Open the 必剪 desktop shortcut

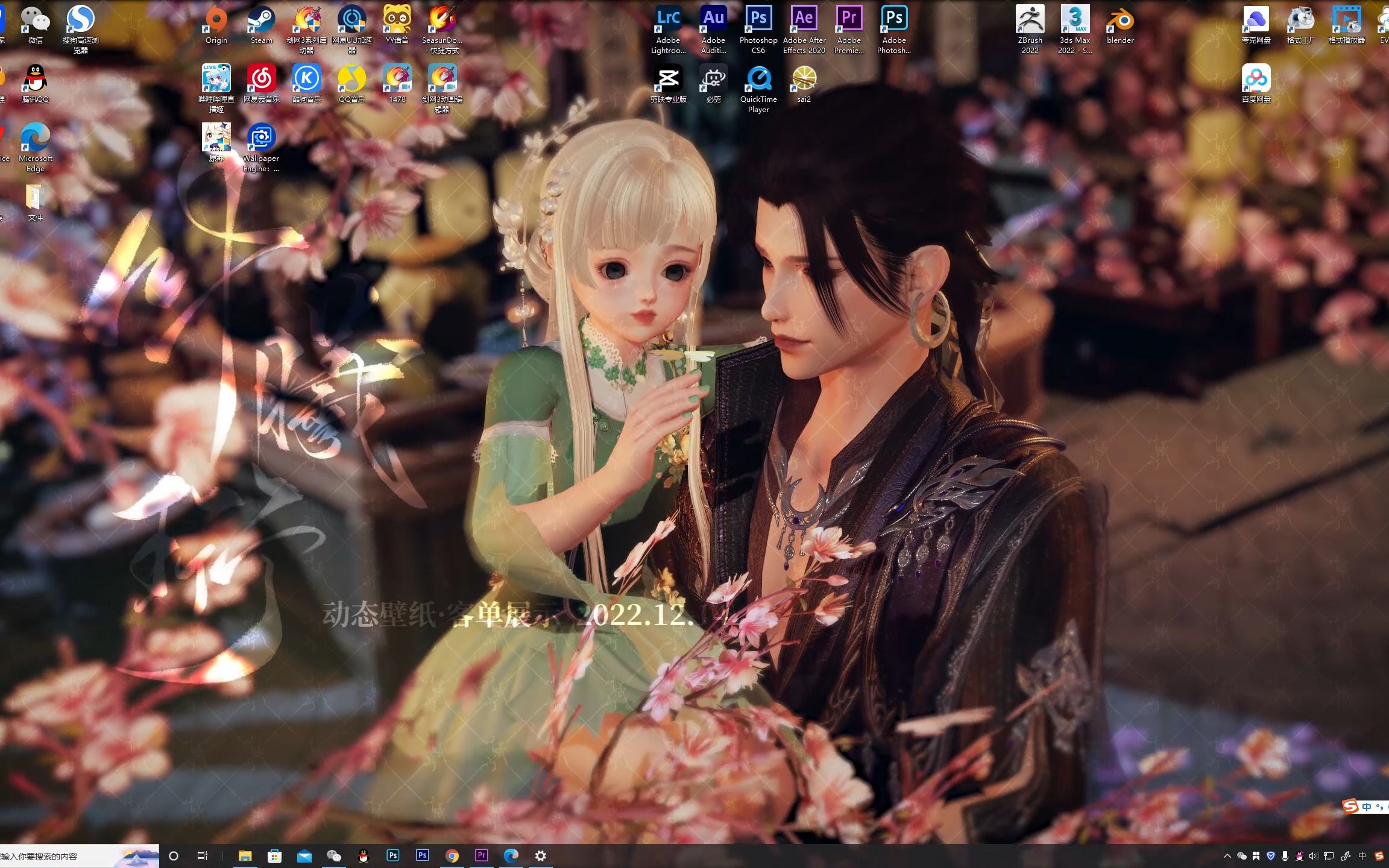point(713,84)
